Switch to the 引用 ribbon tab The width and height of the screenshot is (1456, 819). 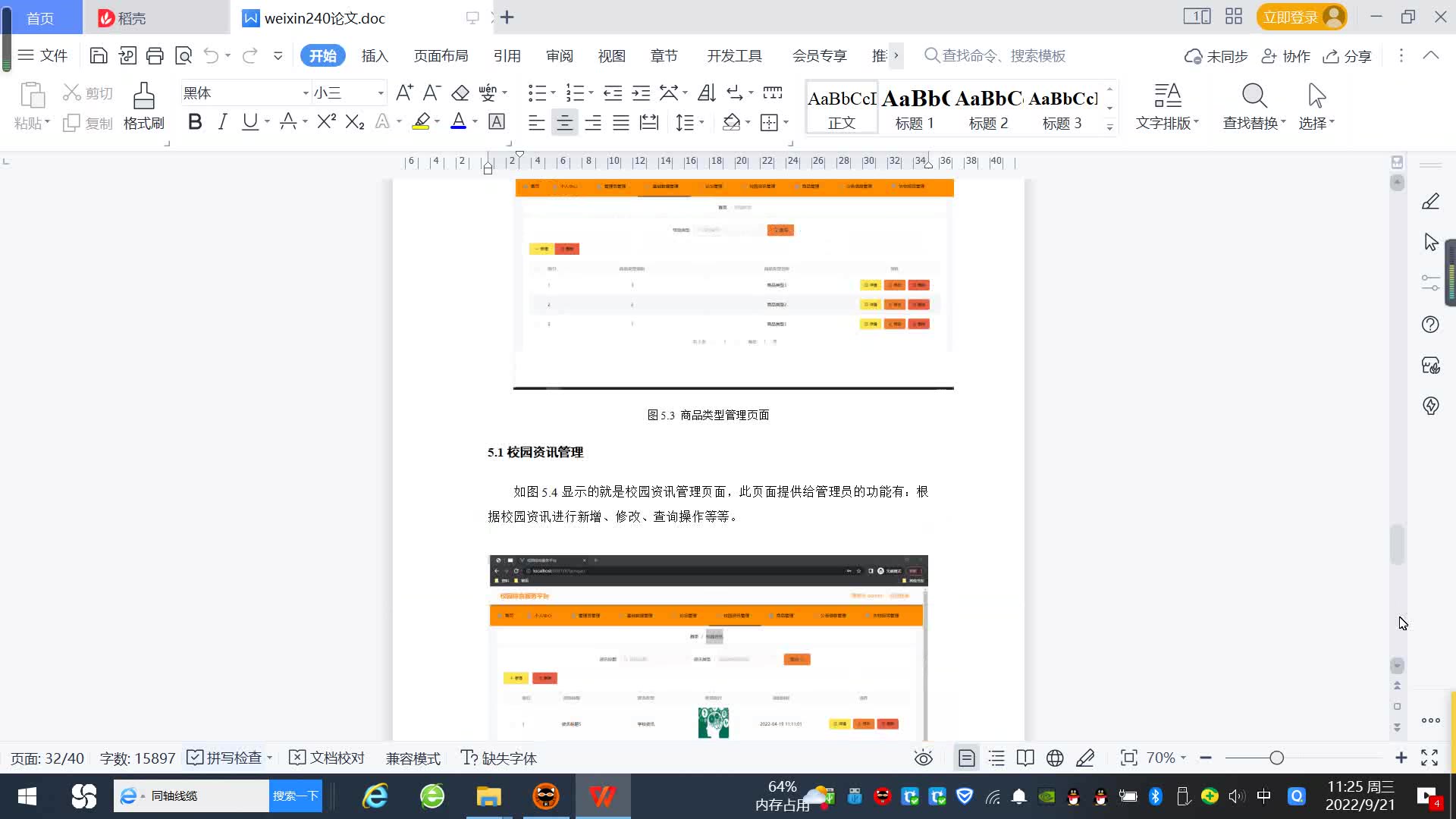tap(507, 55)
